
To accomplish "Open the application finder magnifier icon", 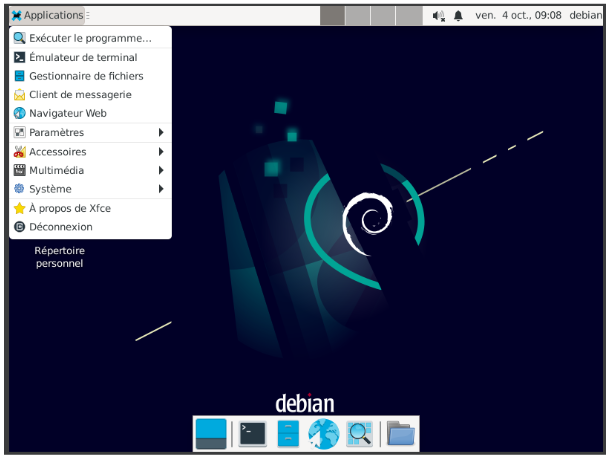I will coord(359,433).
